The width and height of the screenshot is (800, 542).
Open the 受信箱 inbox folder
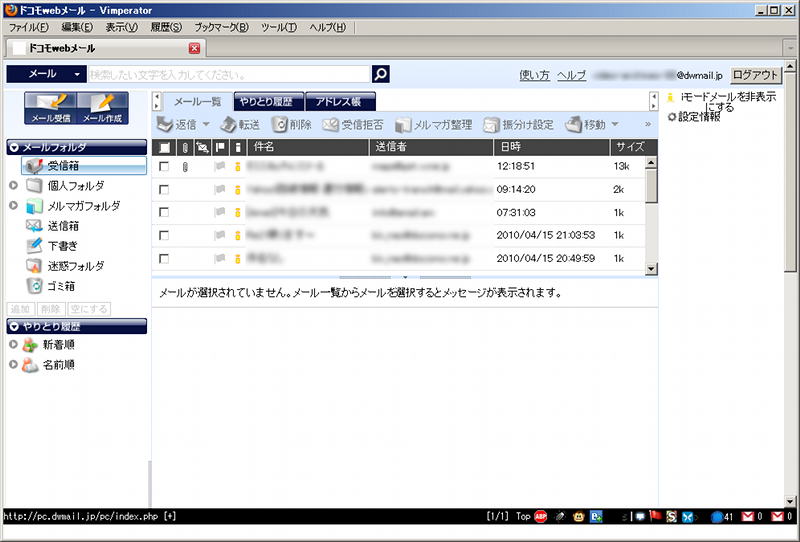[84, 166]
